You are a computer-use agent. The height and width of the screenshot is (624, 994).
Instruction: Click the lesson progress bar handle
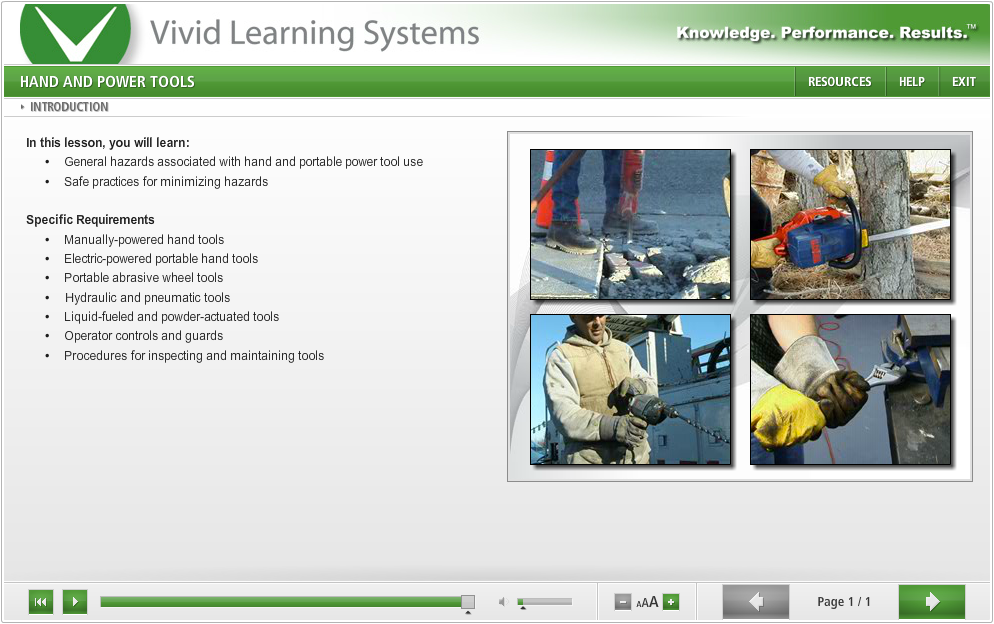pyautogui.click(x=467, y=602)
